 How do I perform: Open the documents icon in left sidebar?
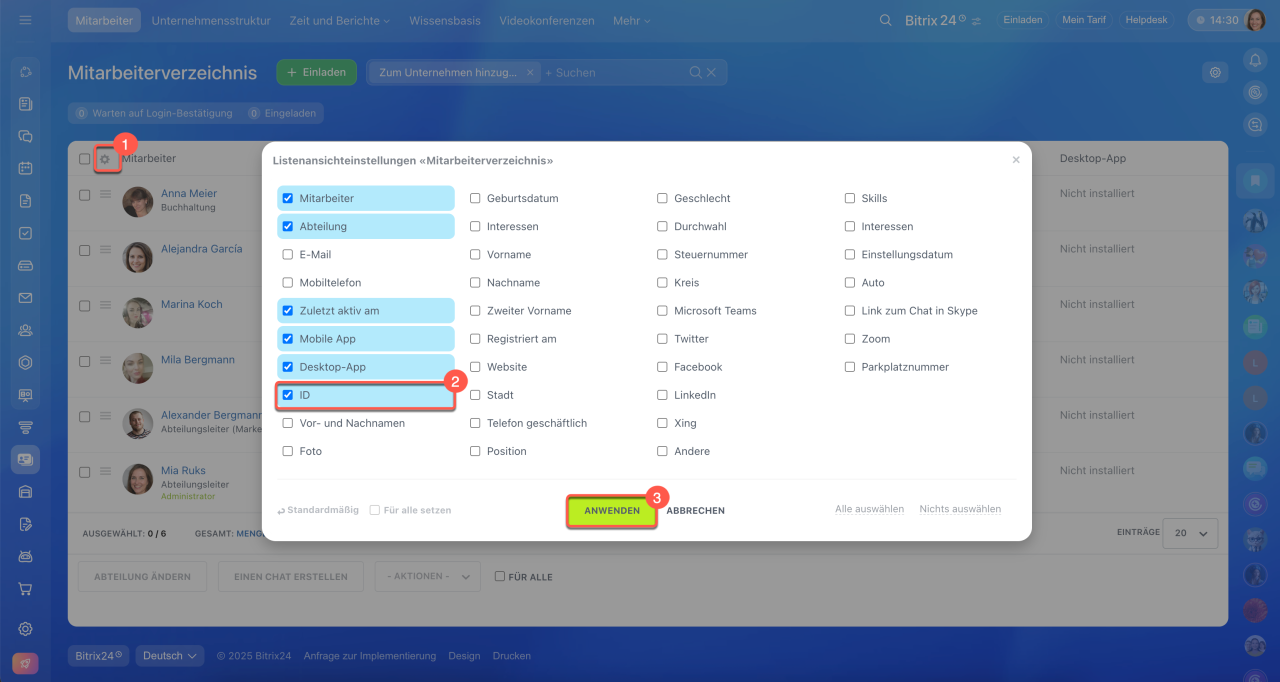click(26, 201)
